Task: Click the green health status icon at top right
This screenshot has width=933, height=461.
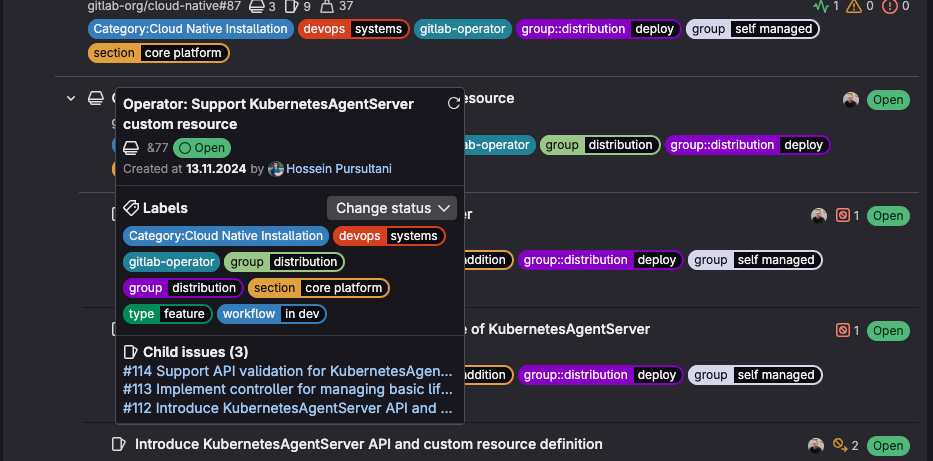Action: [x=821, y=7]
